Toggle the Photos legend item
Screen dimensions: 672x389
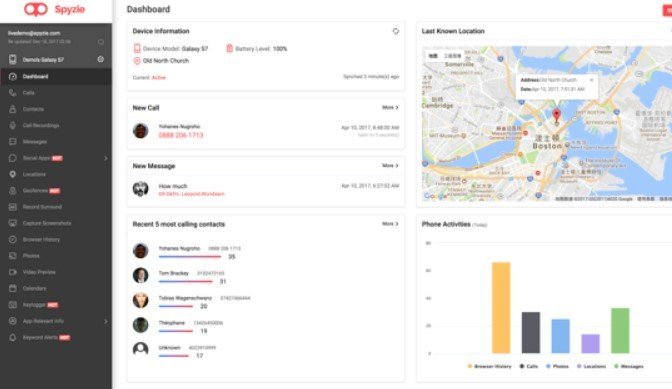(x=557, y=366)
